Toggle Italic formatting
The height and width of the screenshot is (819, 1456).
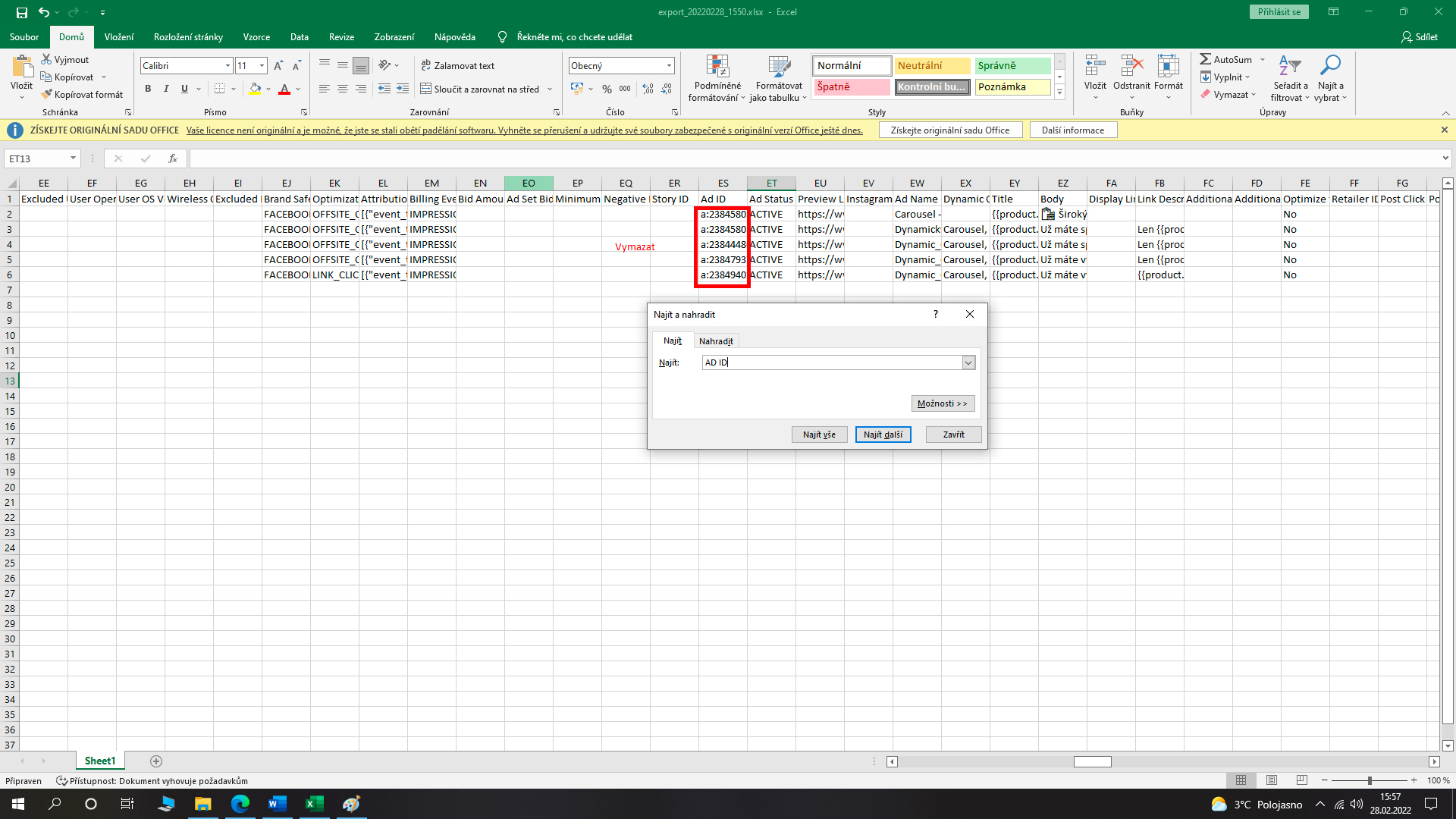pyautogui.click(x=166, y=89)
